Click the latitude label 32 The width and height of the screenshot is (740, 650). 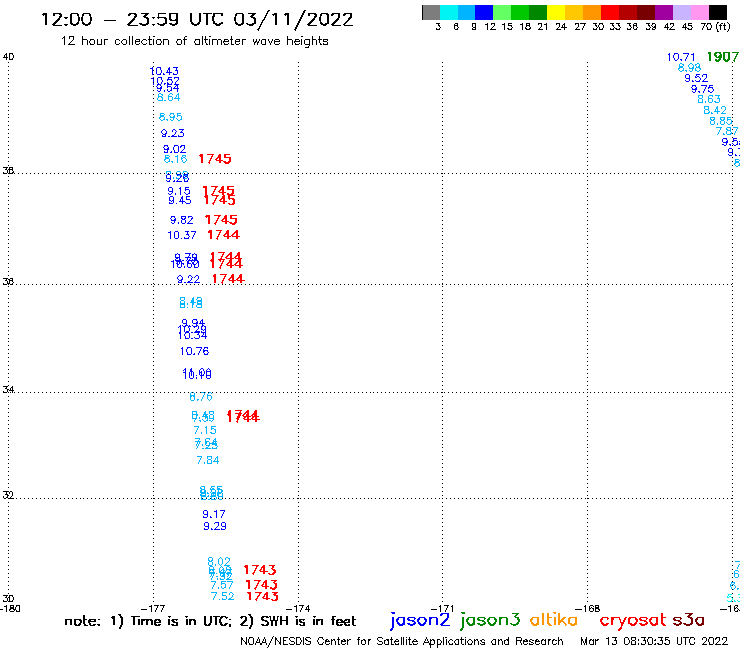8,495
